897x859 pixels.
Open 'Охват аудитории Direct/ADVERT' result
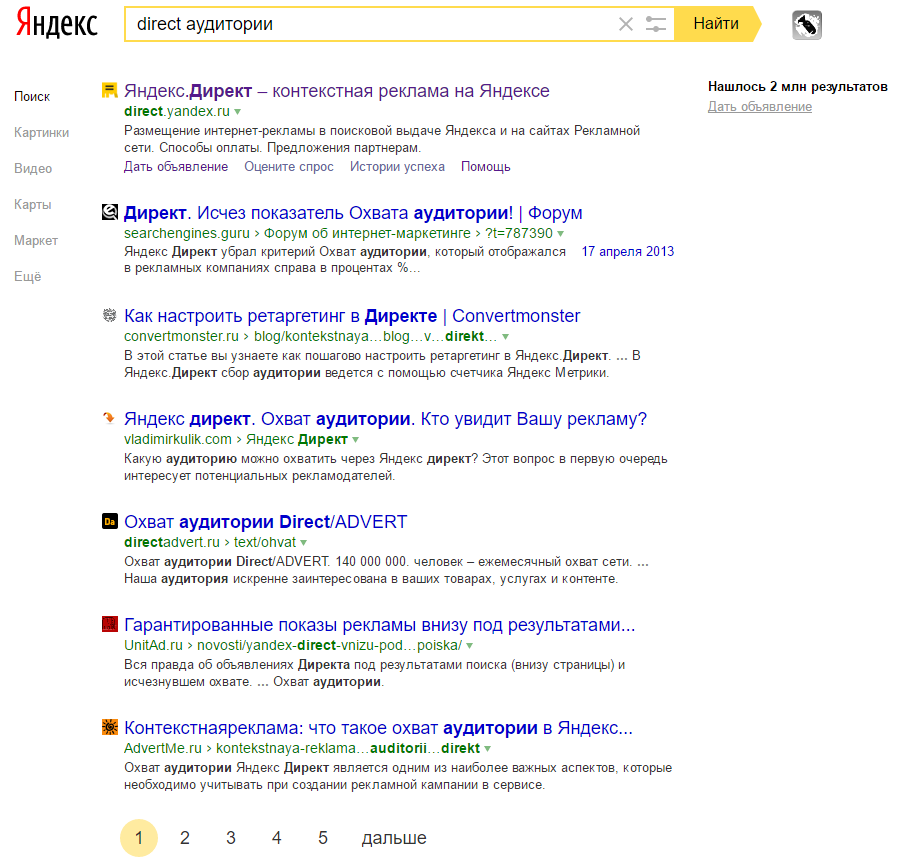[x=265, y=522]
